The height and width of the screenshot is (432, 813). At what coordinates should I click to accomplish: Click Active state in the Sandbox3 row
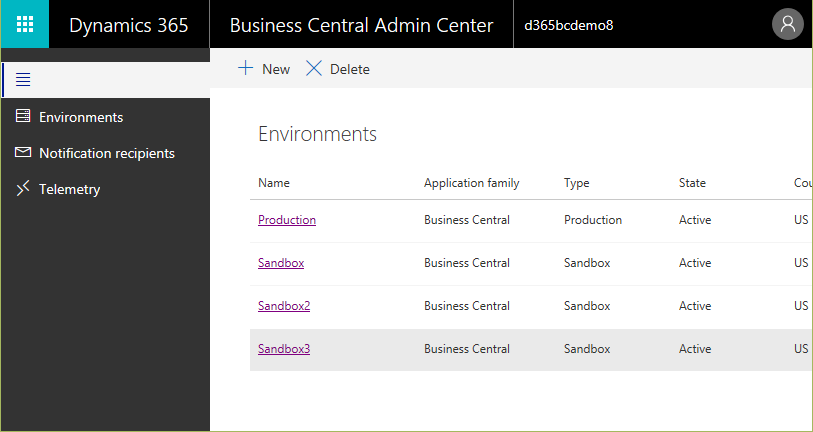tap(695, 349)
